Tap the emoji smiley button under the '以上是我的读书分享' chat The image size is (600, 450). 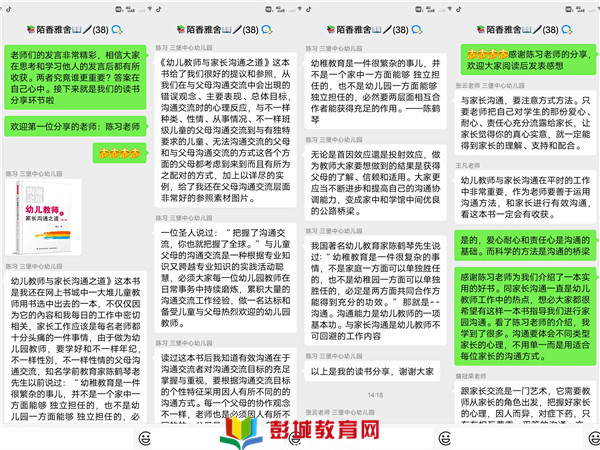coord(445,438)
